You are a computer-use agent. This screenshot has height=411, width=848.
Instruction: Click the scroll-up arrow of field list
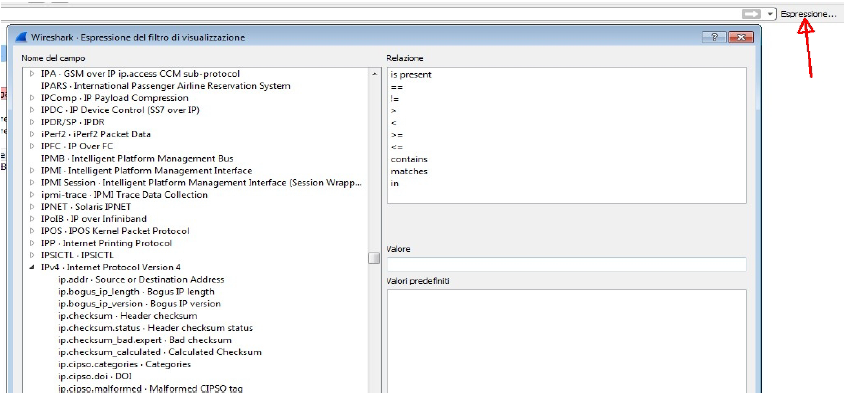[374, 74]
